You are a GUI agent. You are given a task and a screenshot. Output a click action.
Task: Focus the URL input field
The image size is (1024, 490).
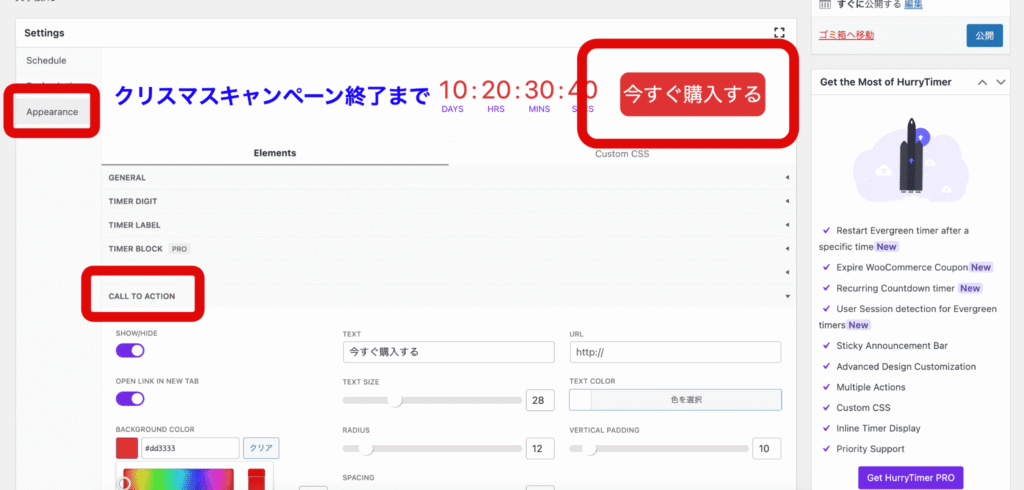pos(675,351)
